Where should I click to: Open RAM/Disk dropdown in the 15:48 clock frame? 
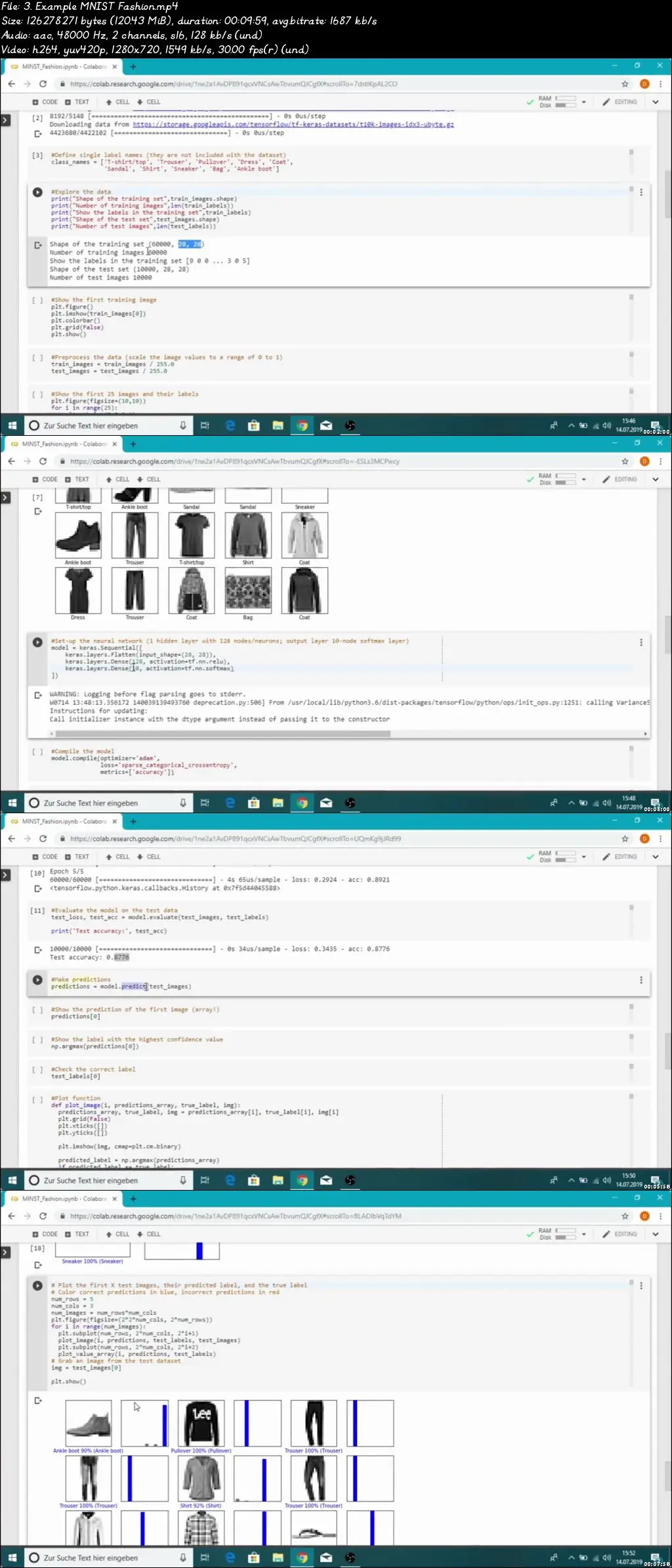[x=583, y=479]
